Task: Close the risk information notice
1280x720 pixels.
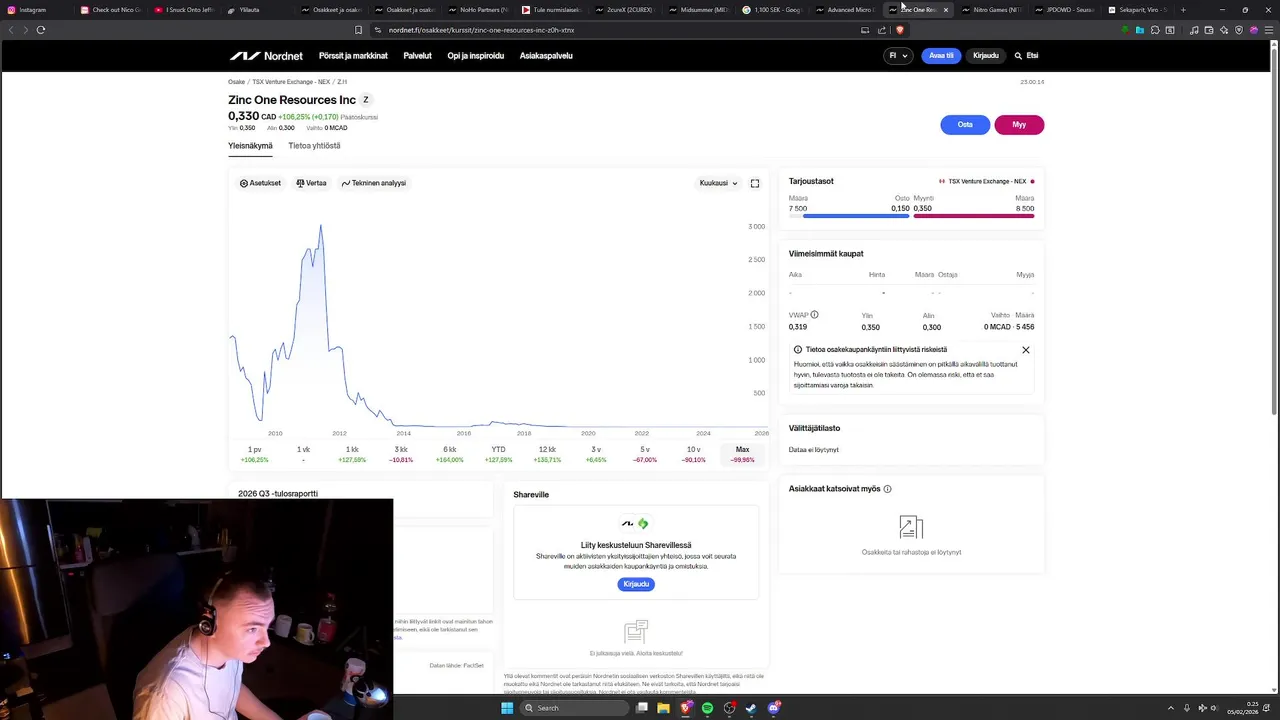Action: click(1026, 350)
